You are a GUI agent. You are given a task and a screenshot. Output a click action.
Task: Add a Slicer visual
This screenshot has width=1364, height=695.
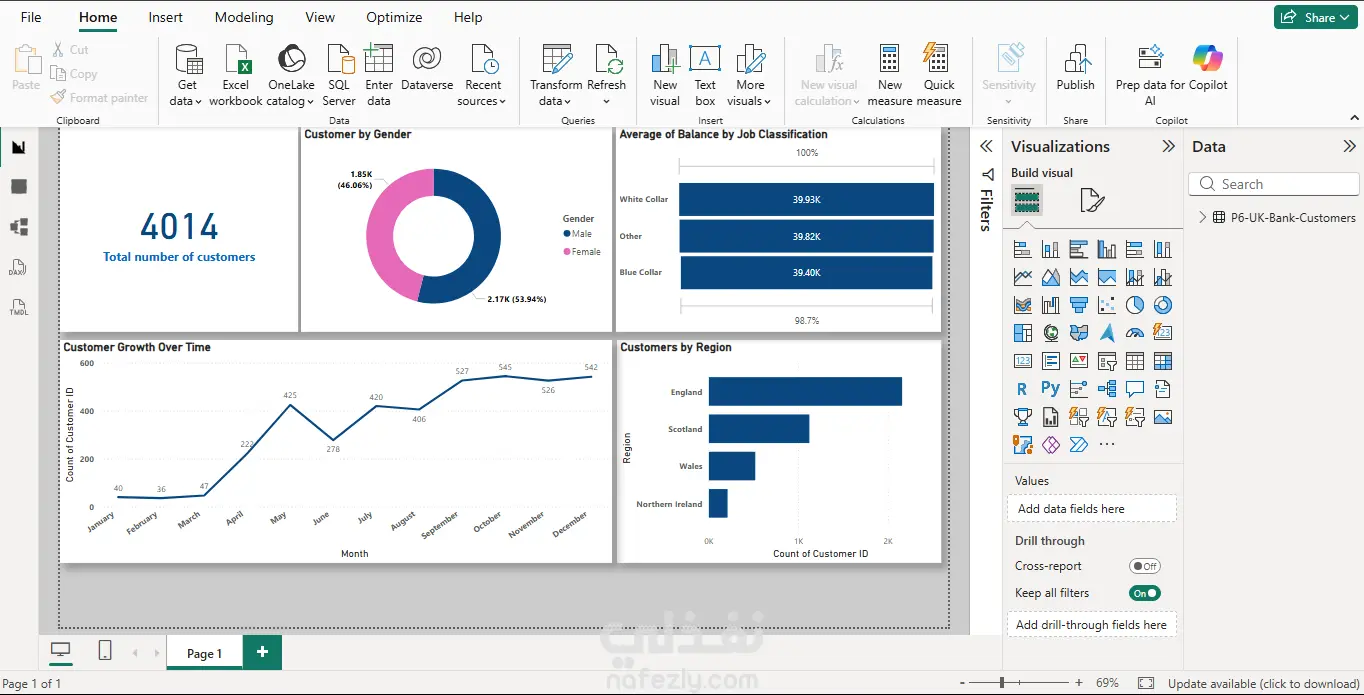[x=1106, y=361]
